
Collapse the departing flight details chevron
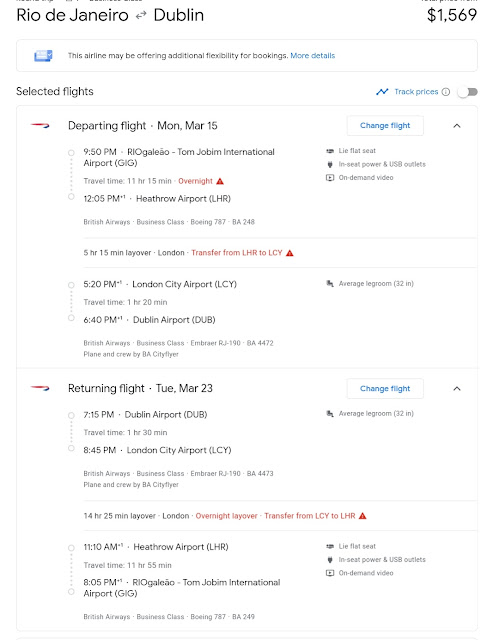457,126
